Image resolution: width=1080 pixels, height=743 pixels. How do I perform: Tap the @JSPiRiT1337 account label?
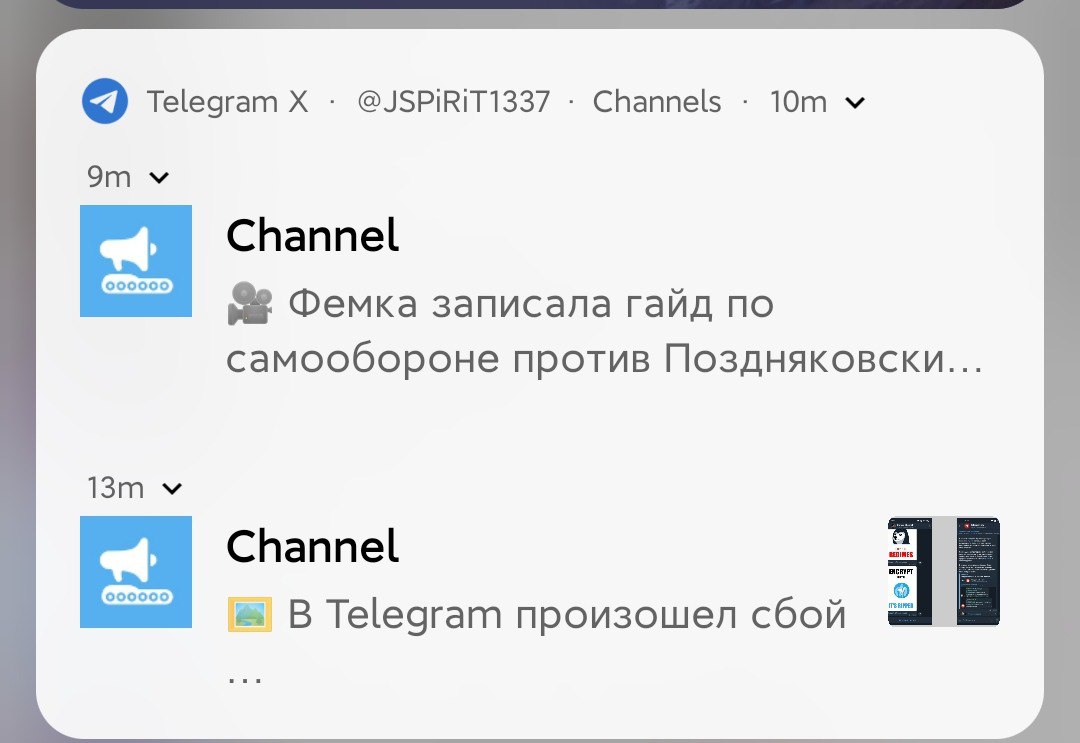(453, 102)
